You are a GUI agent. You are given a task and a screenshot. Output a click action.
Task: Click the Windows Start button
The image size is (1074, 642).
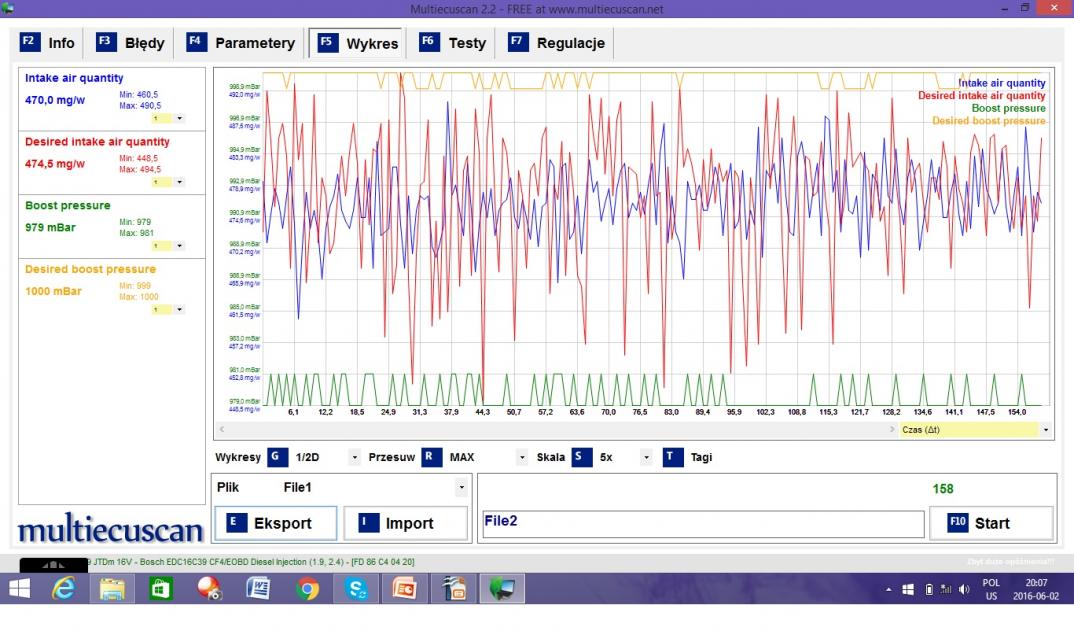(x=19, y=590)
